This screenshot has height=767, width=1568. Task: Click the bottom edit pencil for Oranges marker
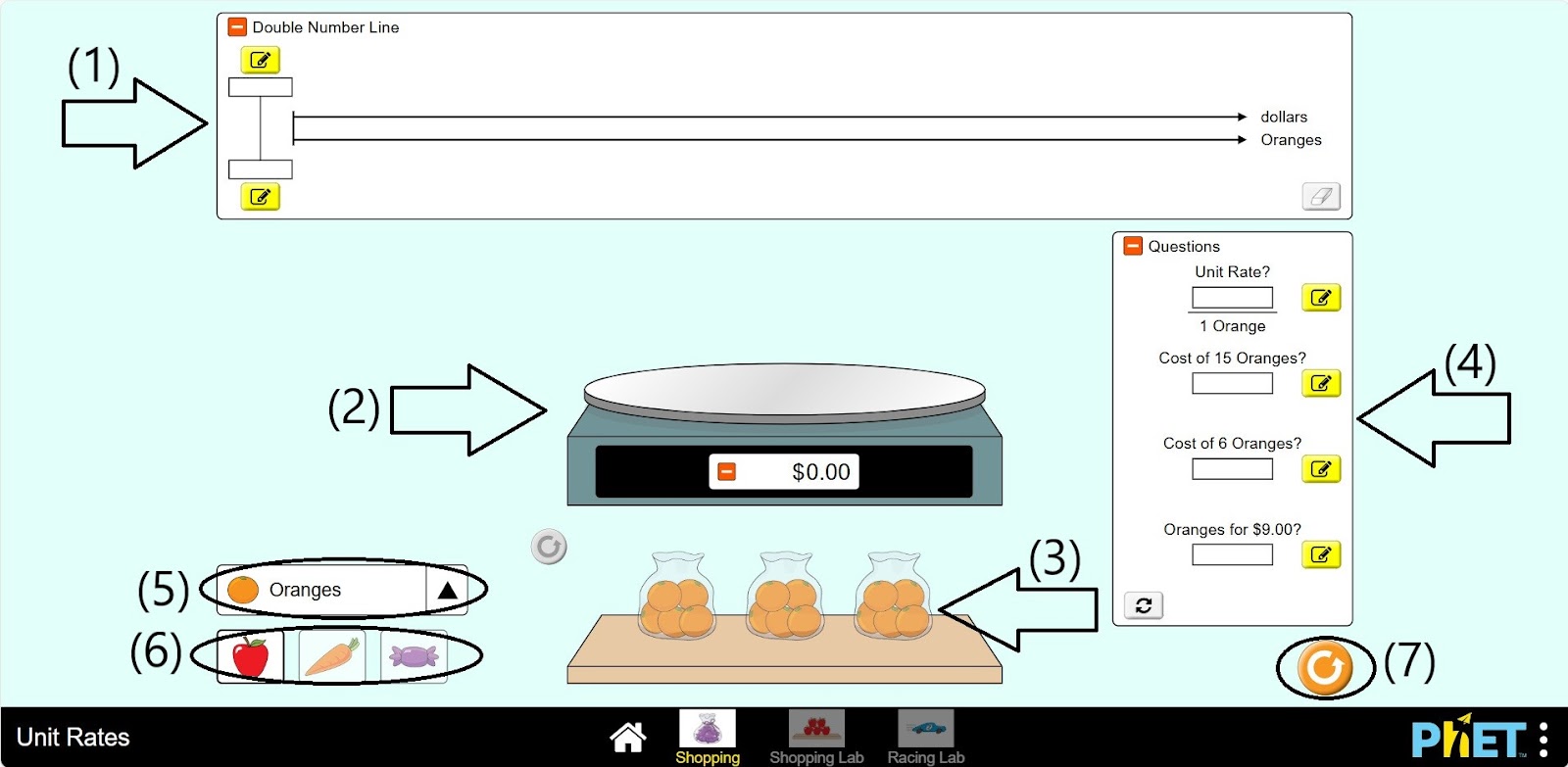(x=261, y=197)
